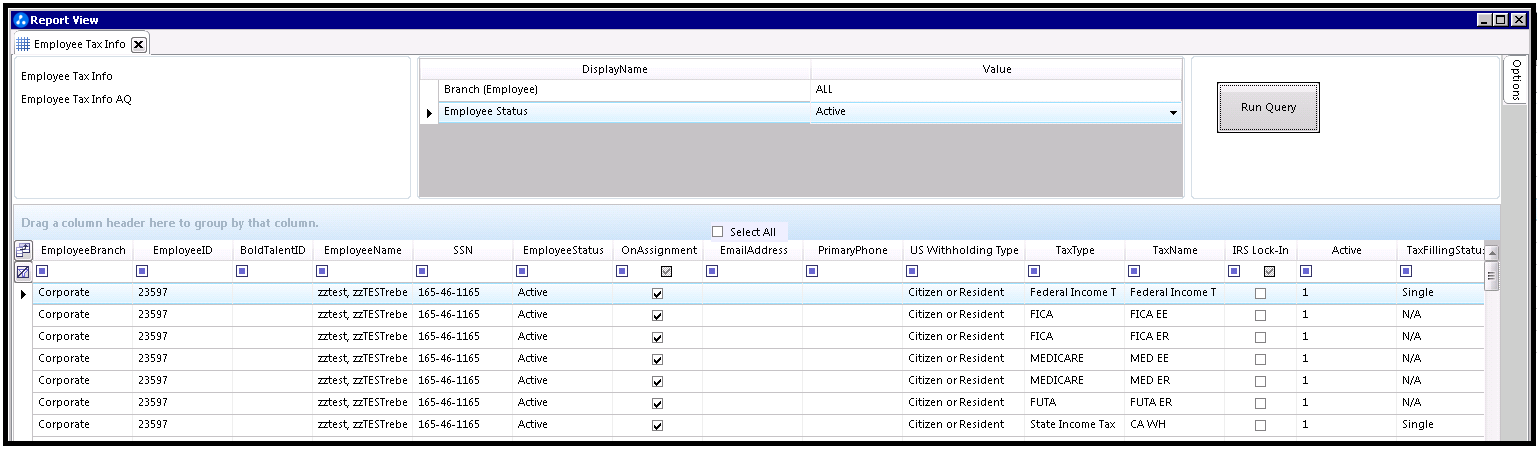Click the SSN filter operator icon

422,271
